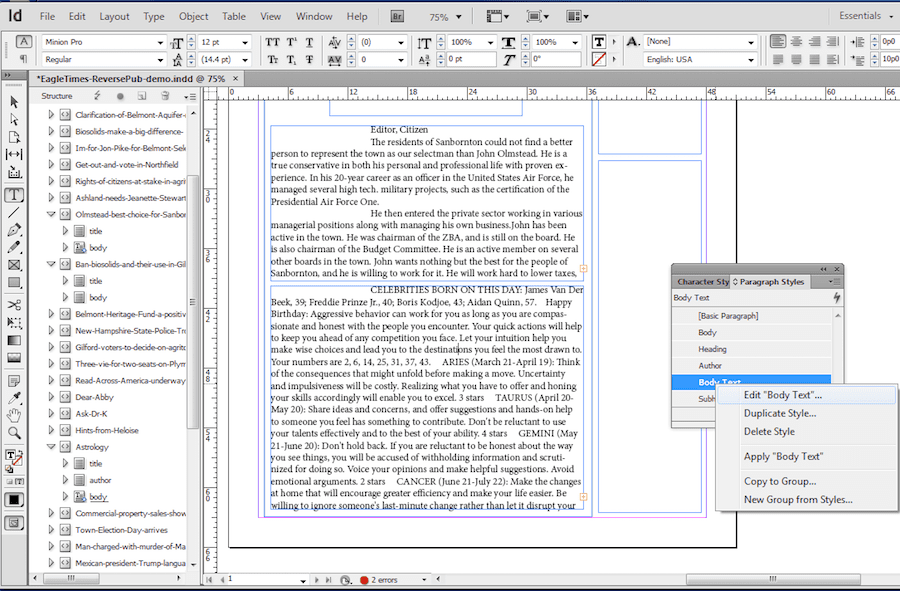This screenshot has width=900, height=591.
Task: Open the Minion Pro font family dropdown
Action: pos(160,42)
